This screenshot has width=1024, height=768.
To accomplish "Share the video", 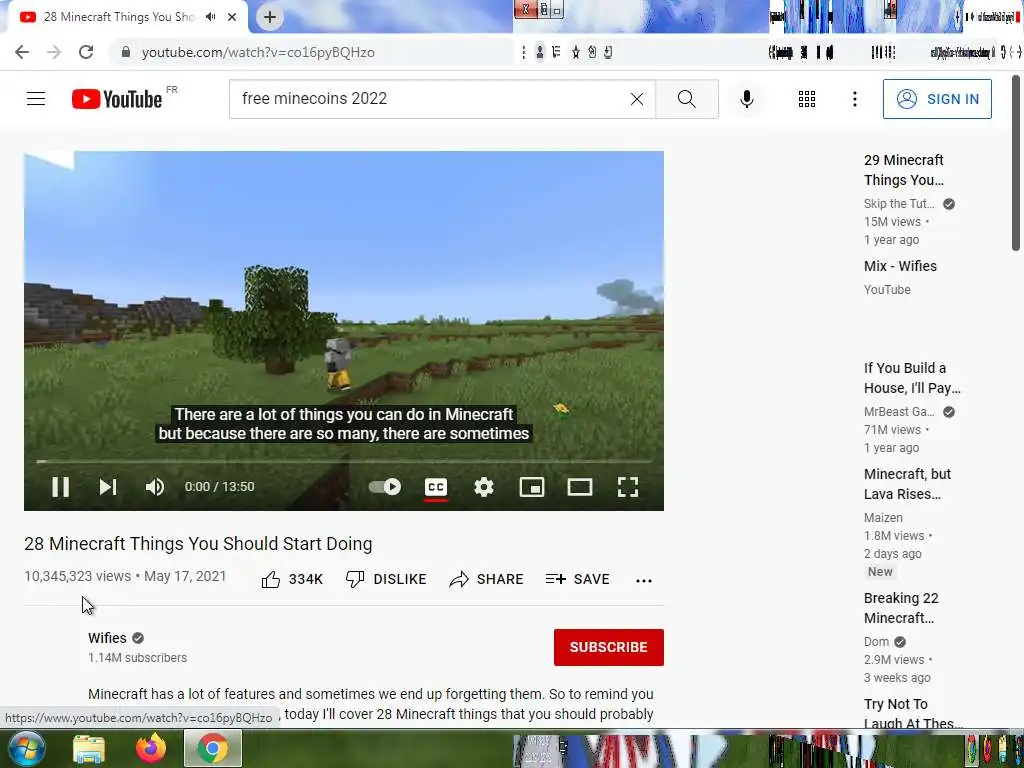I will pyautogui.click(x=487, y=579).
